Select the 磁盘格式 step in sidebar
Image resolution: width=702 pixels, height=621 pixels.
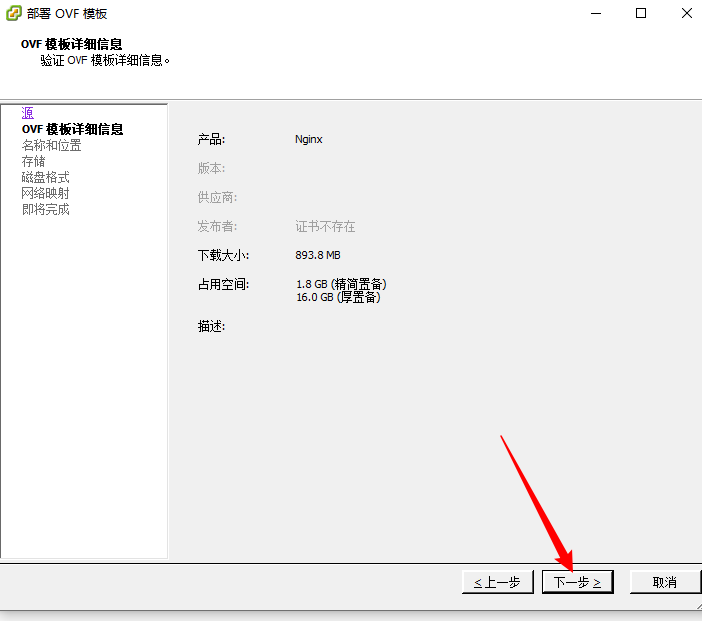pyautogui.click(x=45, y=177)
